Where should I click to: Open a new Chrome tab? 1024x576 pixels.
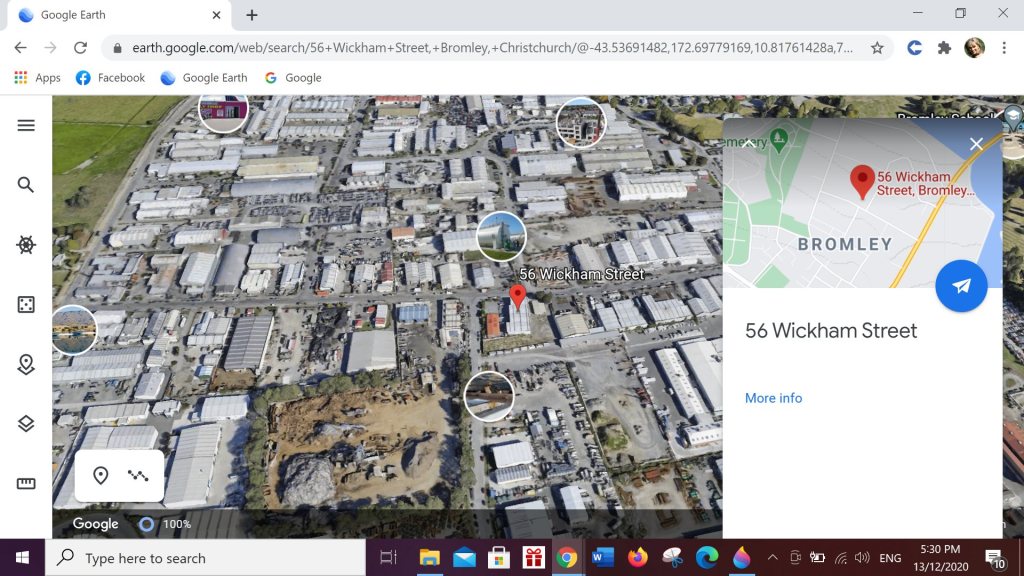point(252,15)
